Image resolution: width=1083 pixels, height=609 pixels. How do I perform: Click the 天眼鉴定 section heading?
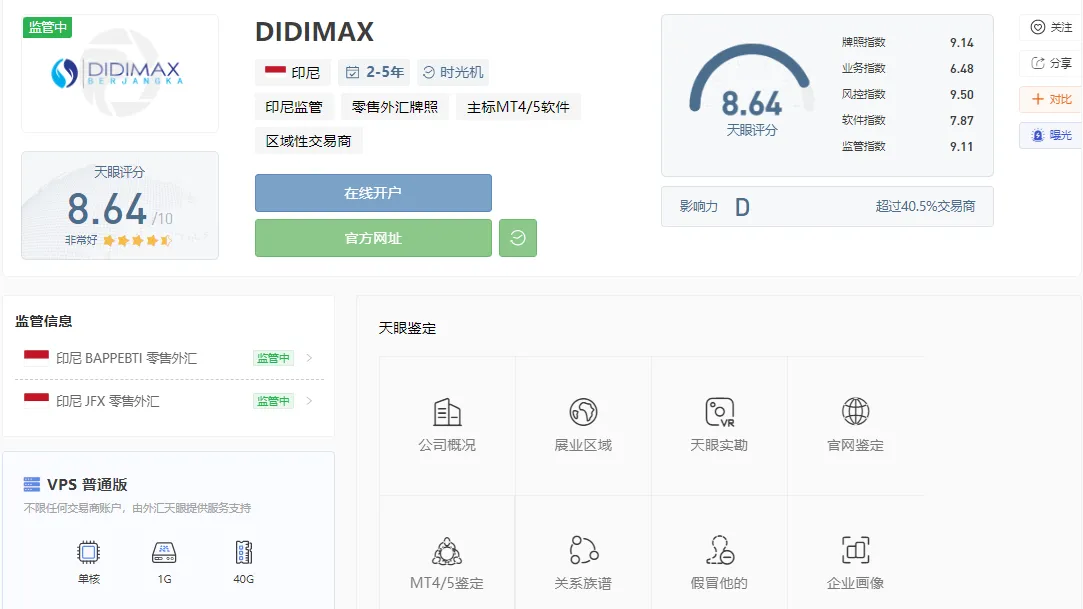(x=408, y=328)
